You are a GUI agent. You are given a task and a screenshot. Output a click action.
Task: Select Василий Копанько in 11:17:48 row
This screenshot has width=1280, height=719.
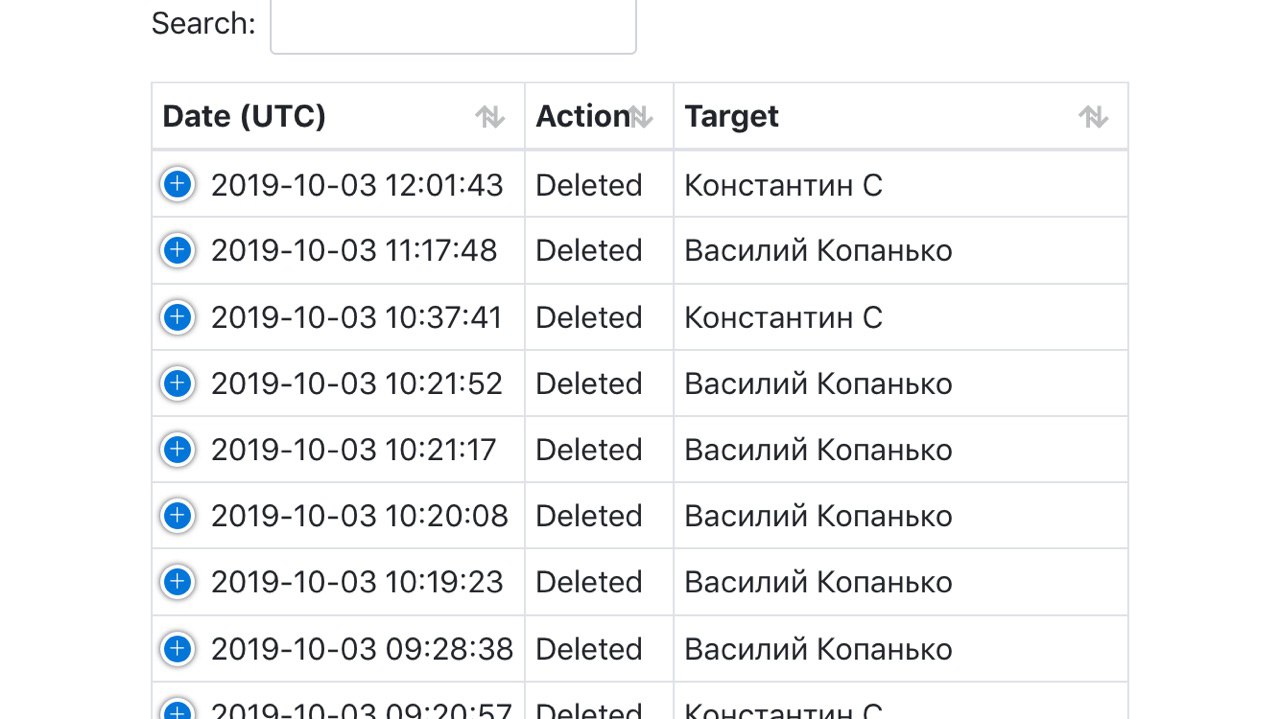(x=818, y=250)
